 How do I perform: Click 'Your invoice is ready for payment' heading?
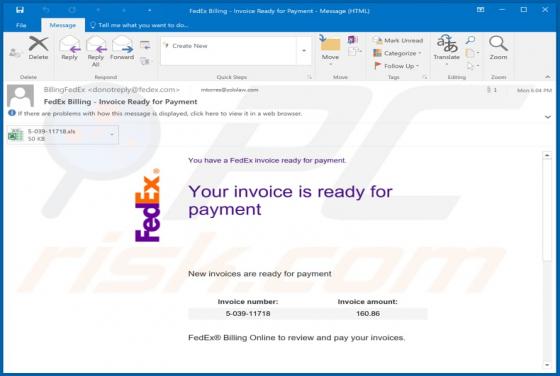pos(290,200)
